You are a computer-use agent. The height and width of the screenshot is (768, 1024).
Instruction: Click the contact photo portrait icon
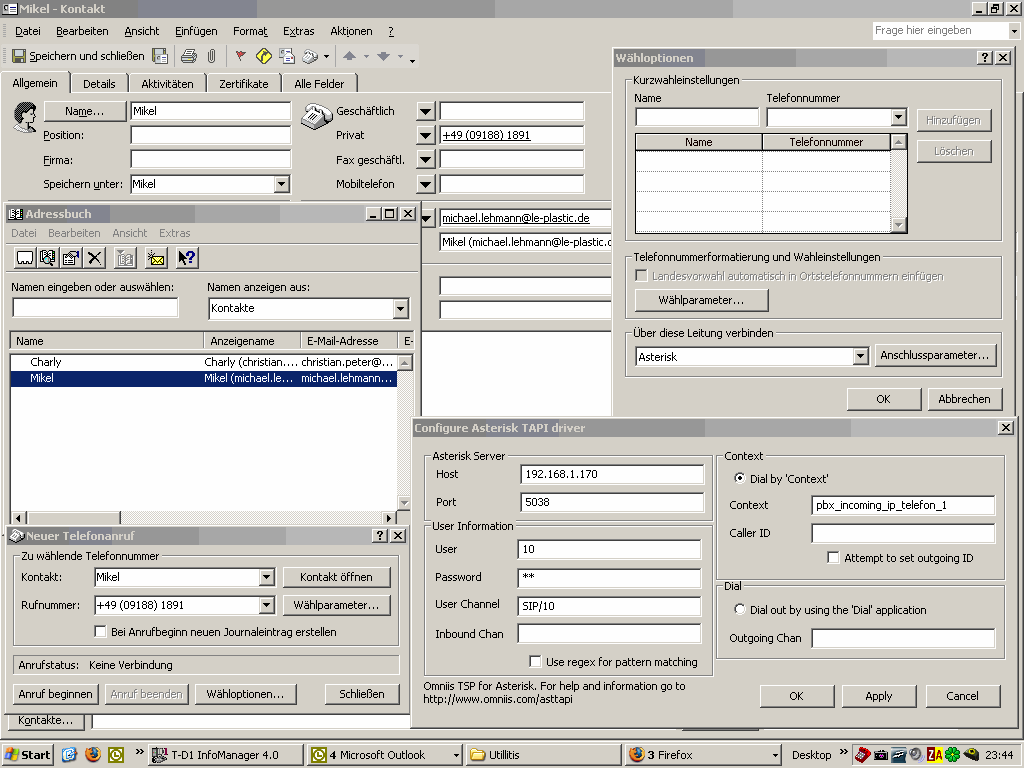tap(25, 118)
